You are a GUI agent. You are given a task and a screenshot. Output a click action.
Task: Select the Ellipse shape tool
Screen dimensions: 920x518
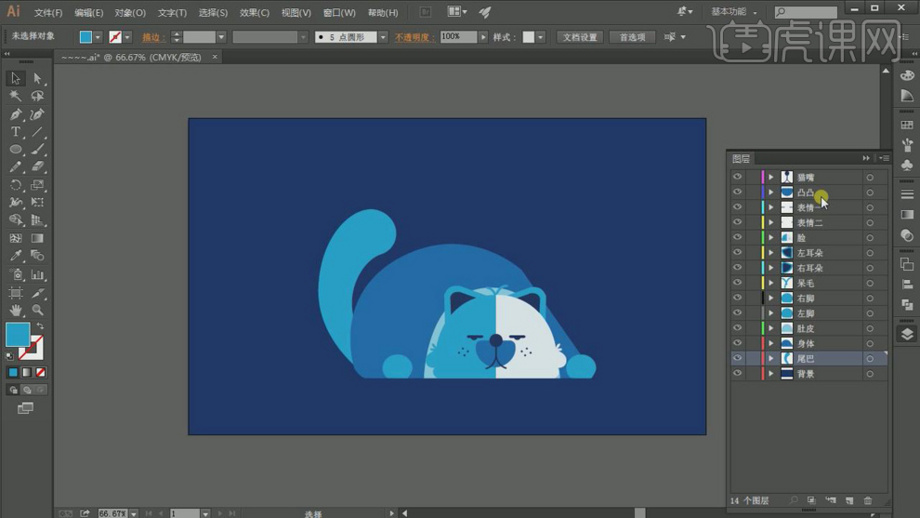(x=16, y=149)
